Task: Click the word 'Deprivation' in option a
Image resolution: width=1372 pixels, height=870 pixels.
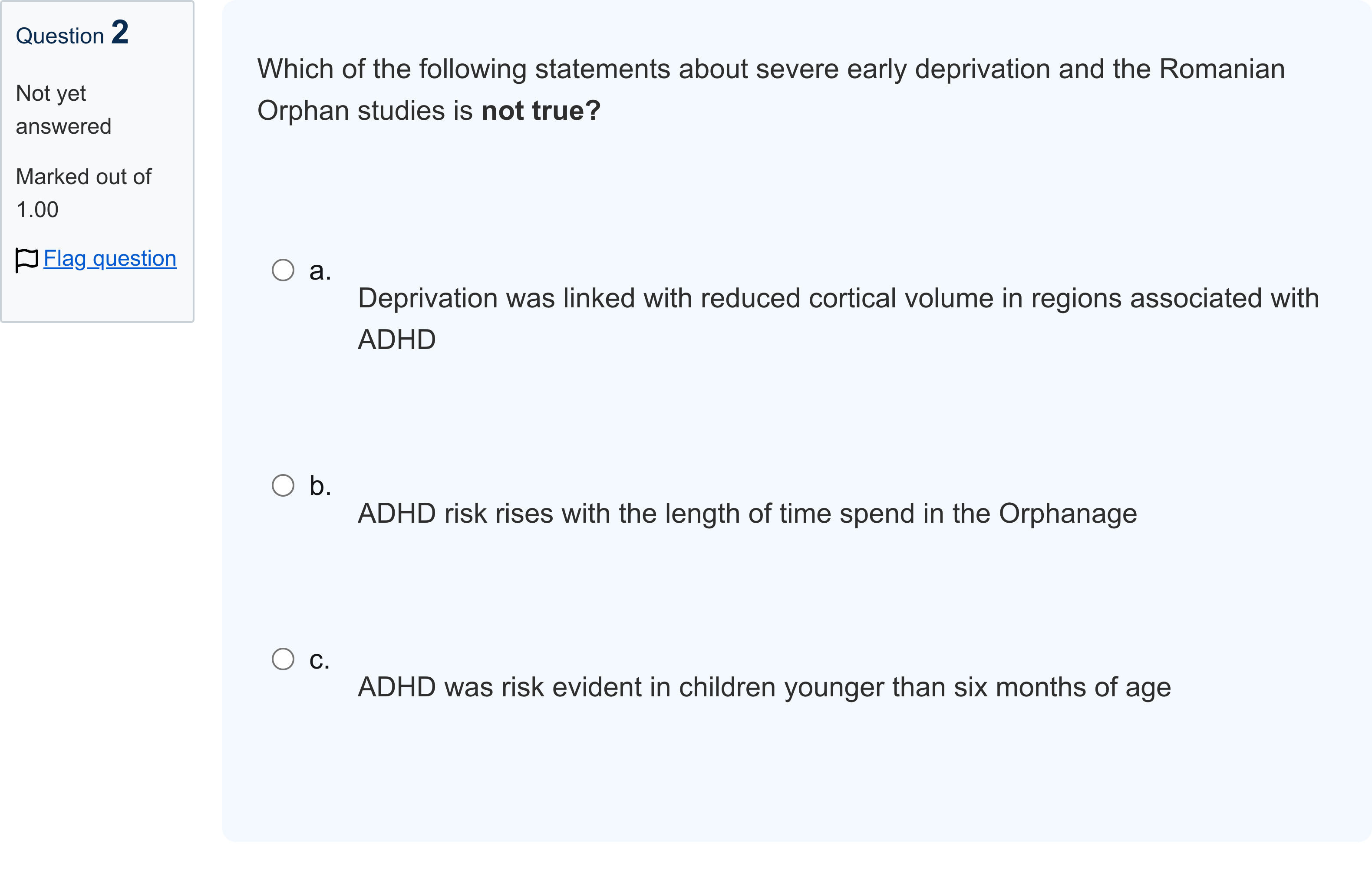Action: [x=427, y=299]
